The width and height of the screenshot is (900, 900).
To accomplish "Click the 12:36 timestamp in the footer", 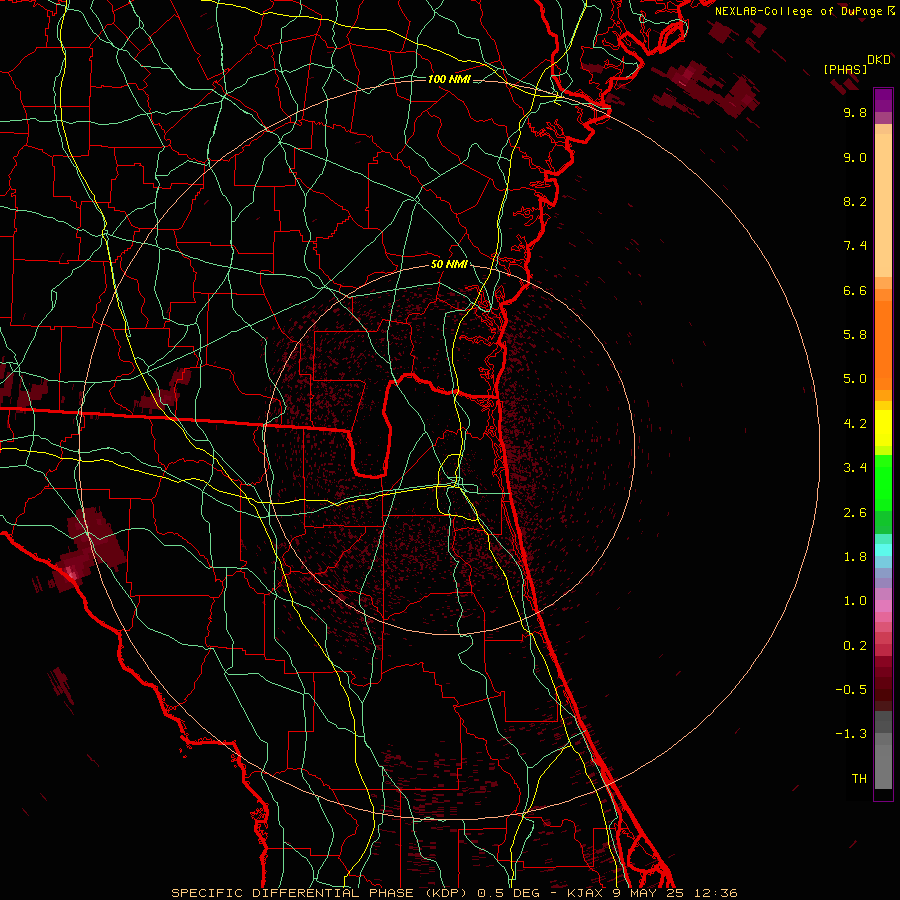I will (x=717, y=893).
